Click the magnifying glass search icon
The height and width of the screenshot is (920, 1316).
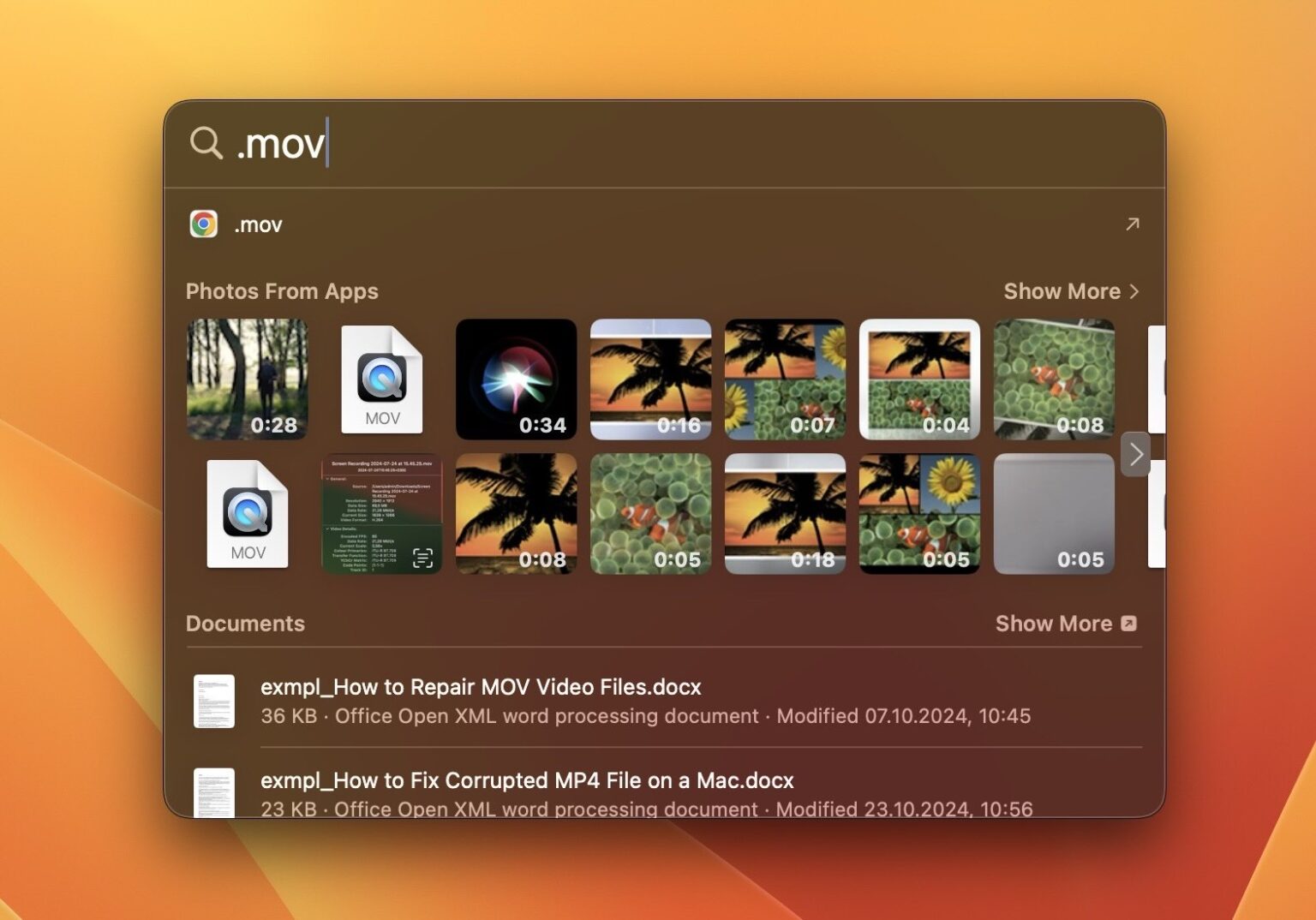coord(206,144)
